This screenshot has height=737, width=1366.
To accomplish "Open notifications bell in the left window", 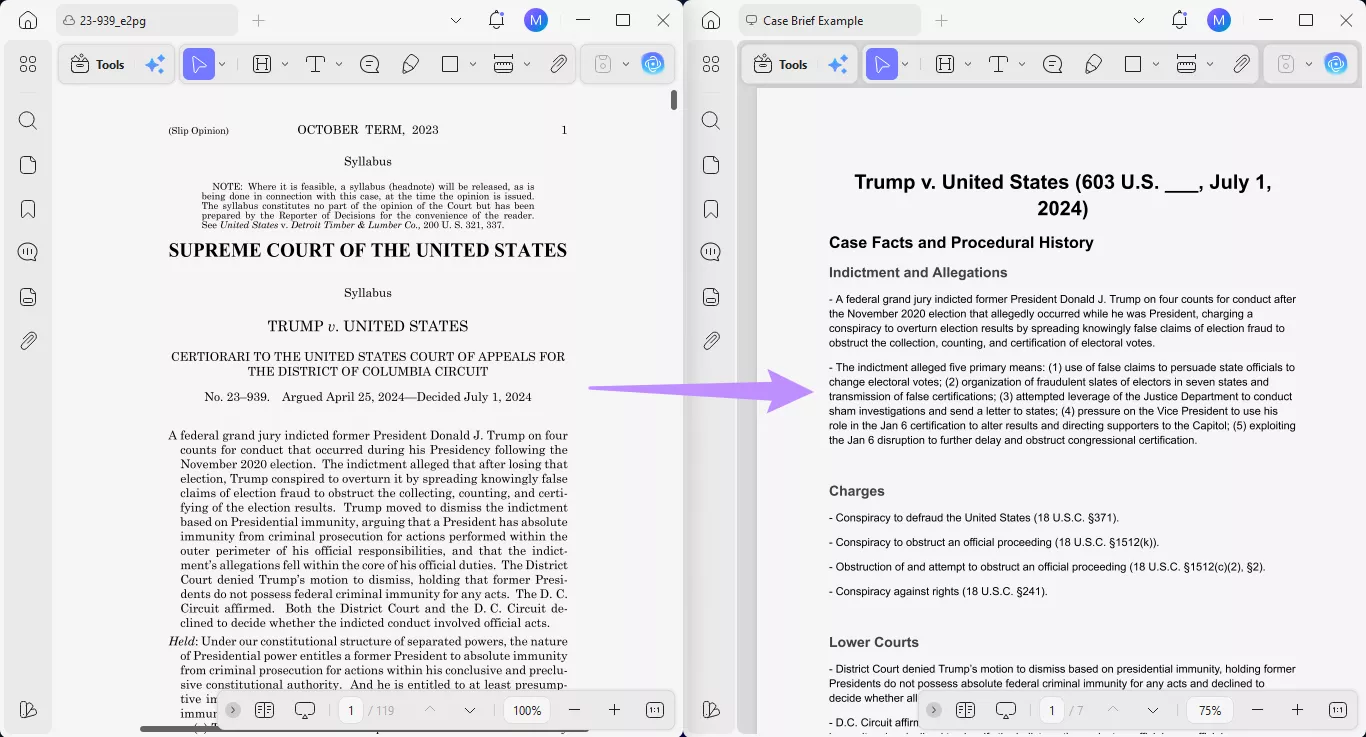I will coord(497,20).
